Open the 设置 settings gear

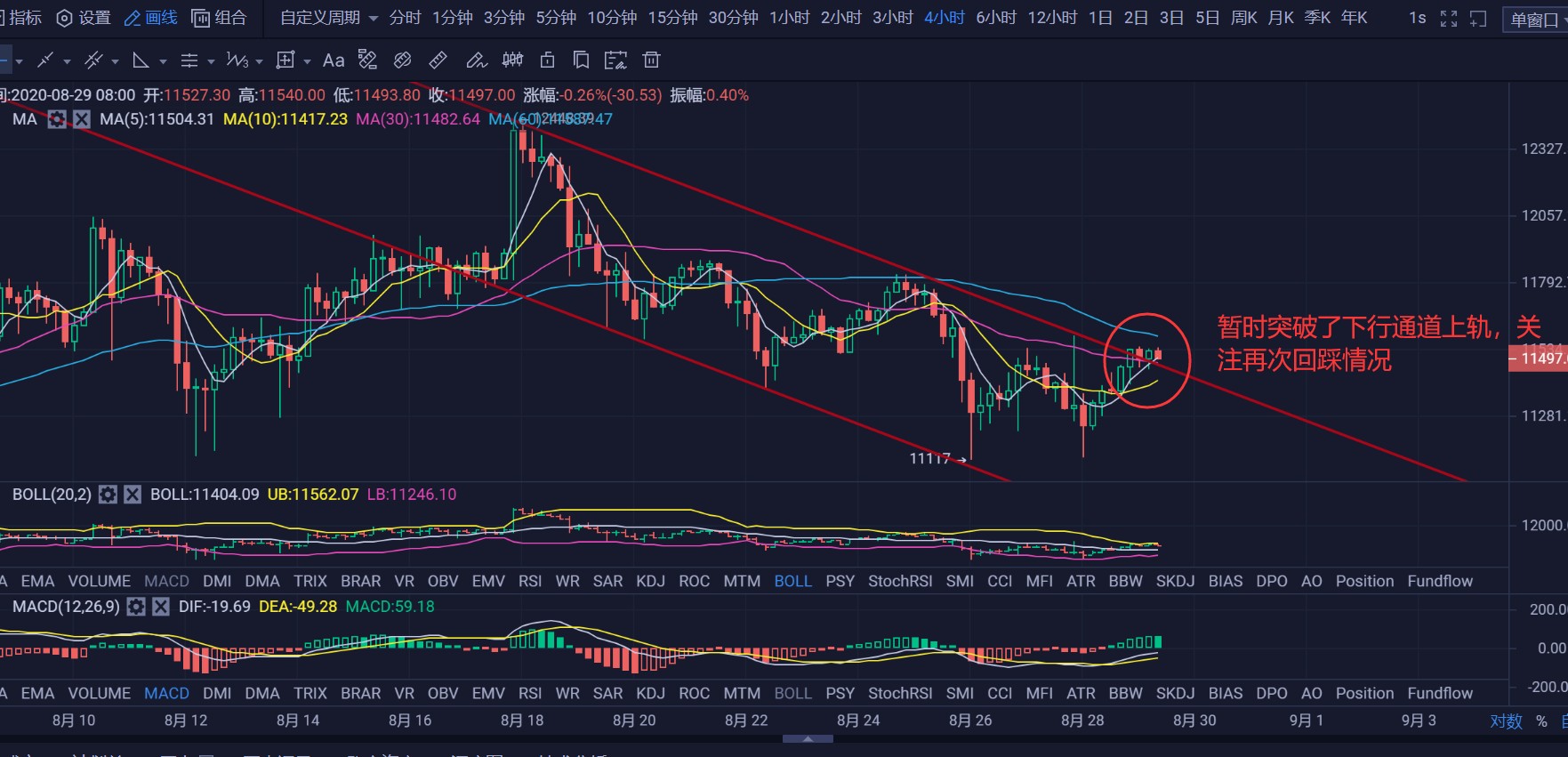tap(84, 18)
